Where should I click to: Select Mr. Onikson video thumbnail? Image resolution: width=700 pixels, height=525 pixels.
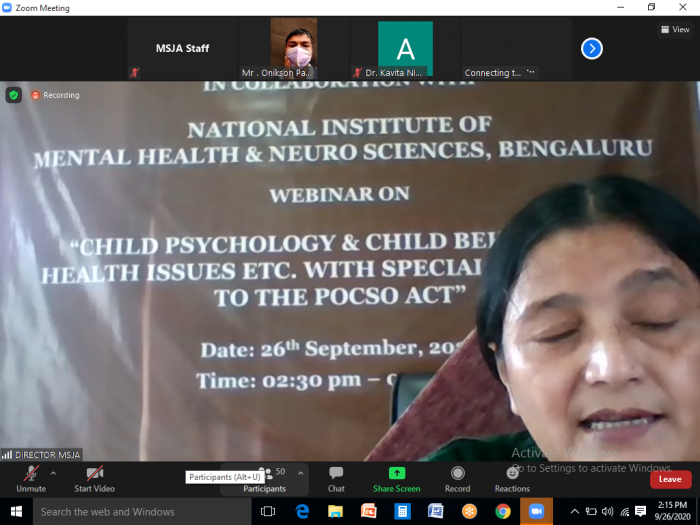(x=294, y=47)
